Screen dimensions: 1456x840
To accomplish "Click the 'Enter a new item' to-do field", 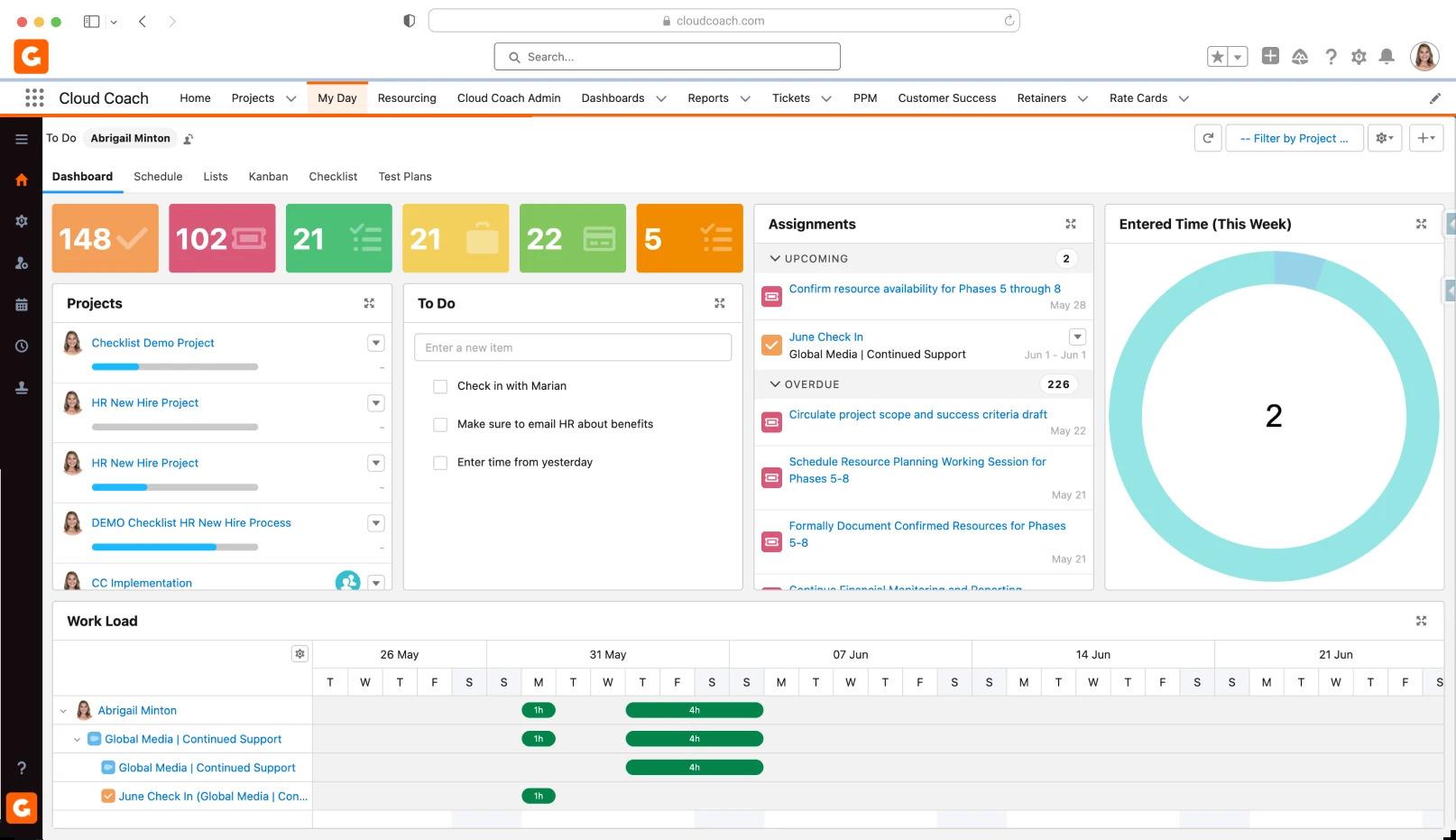I will click(573, 347).
